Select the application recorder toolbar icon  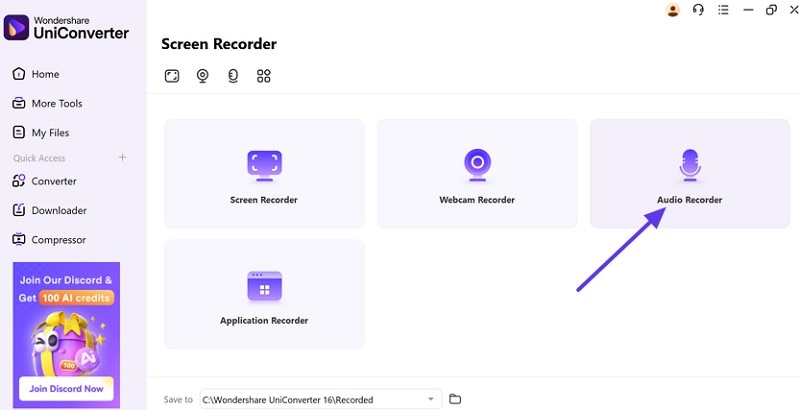(x=264, y=76)
